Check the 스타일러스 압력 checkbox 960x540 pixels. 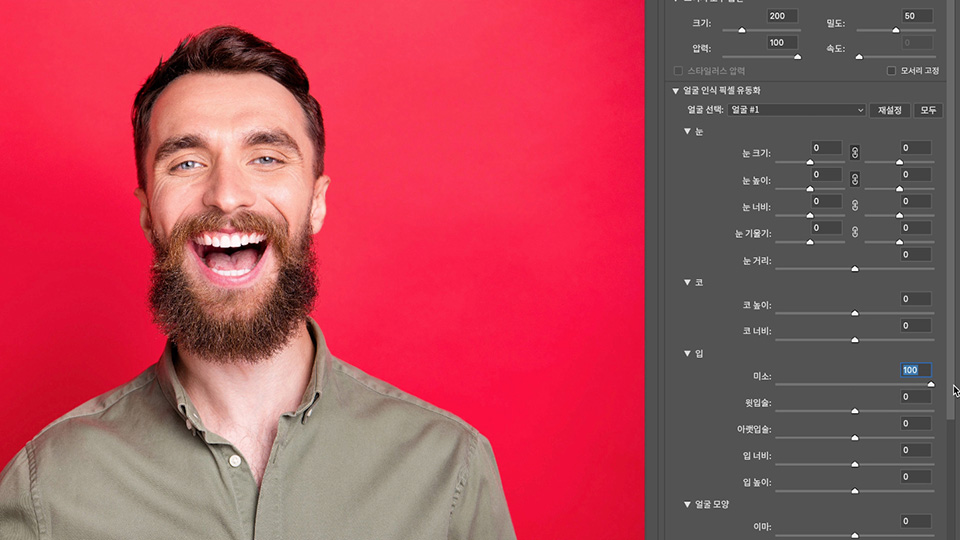[x=678, y=71]
